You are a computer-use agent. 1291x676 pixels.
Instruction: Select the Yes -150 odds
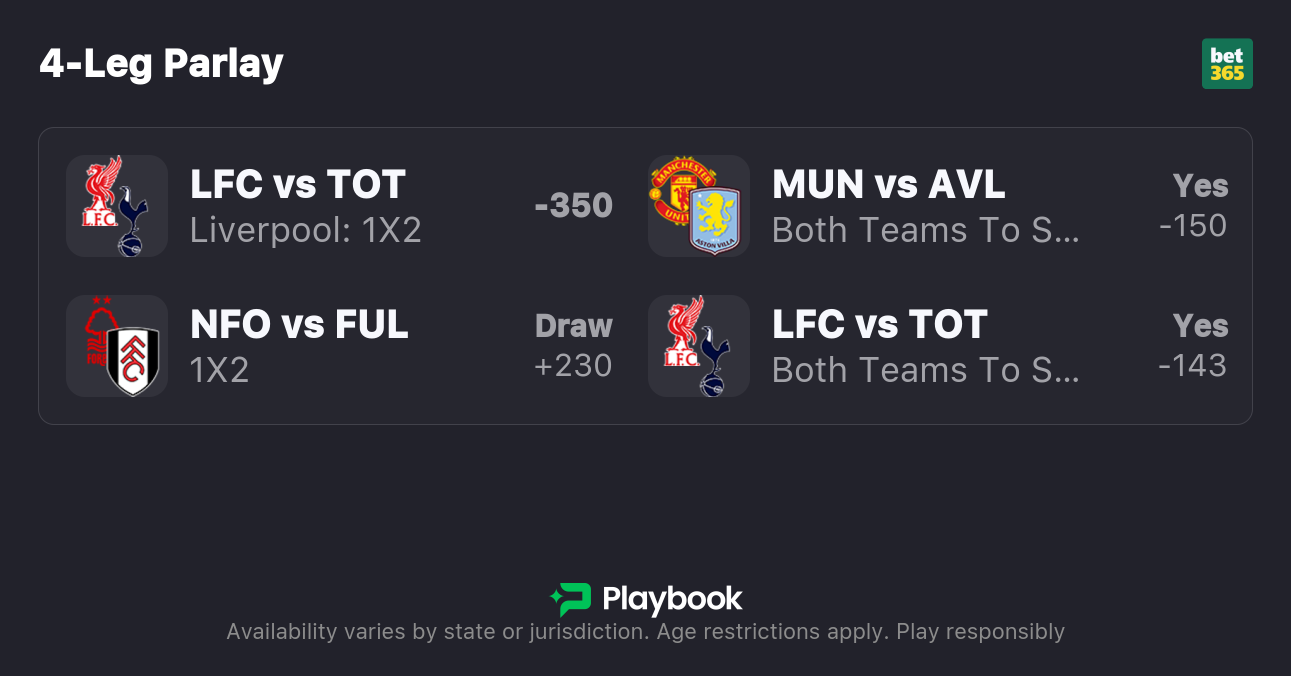[x=1194, y=206]
